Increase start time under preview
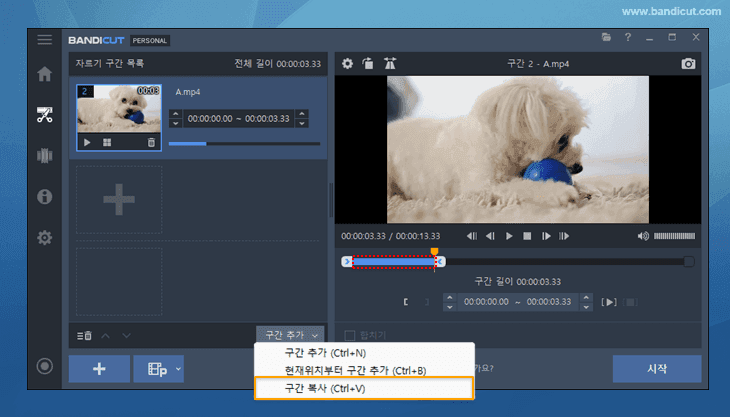This screenshot has height=417, width=730. coord(449,297)
